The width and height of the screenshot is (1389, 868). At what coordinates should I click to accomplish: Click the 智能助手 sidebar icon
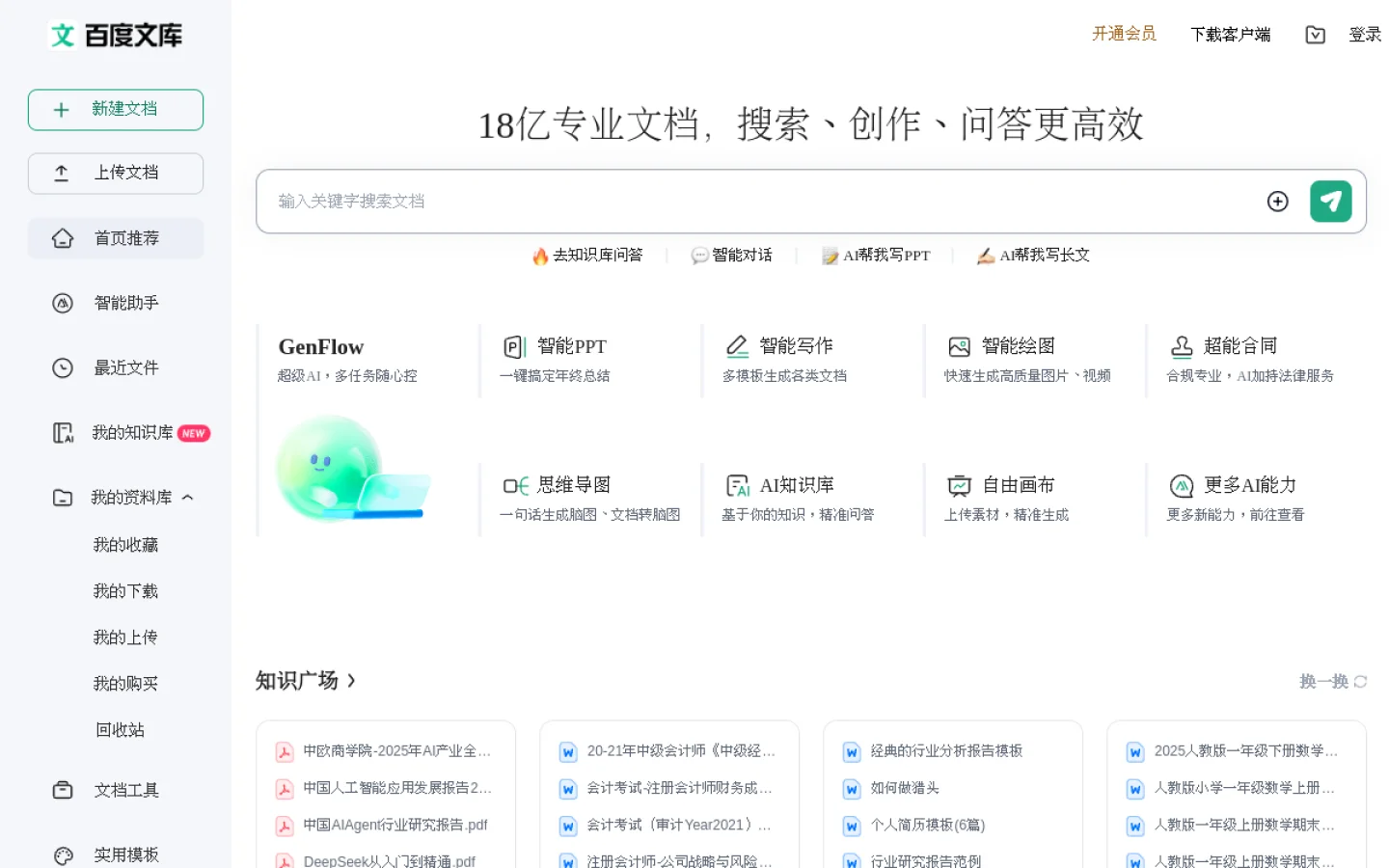[63, 303]
